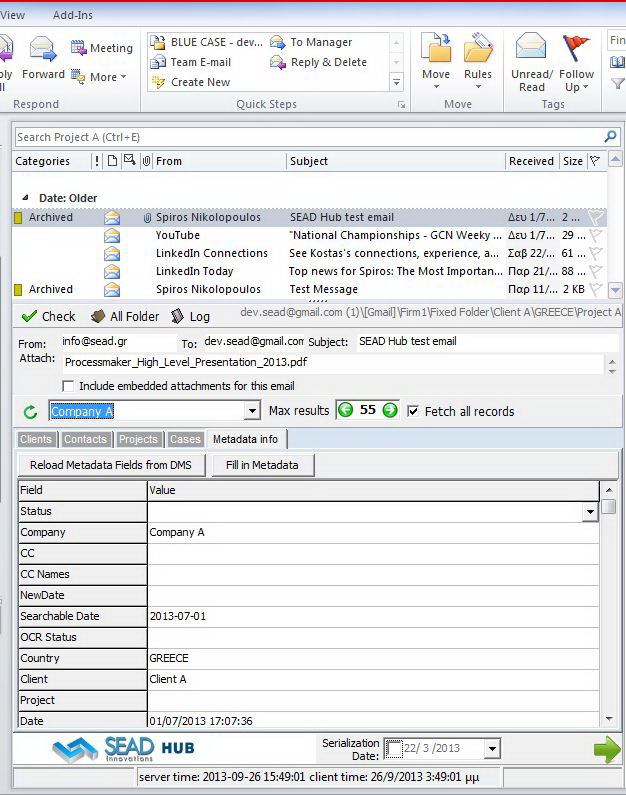Click the Check button
The width and height of the screenshot is (626, 795).
(49, 316)
